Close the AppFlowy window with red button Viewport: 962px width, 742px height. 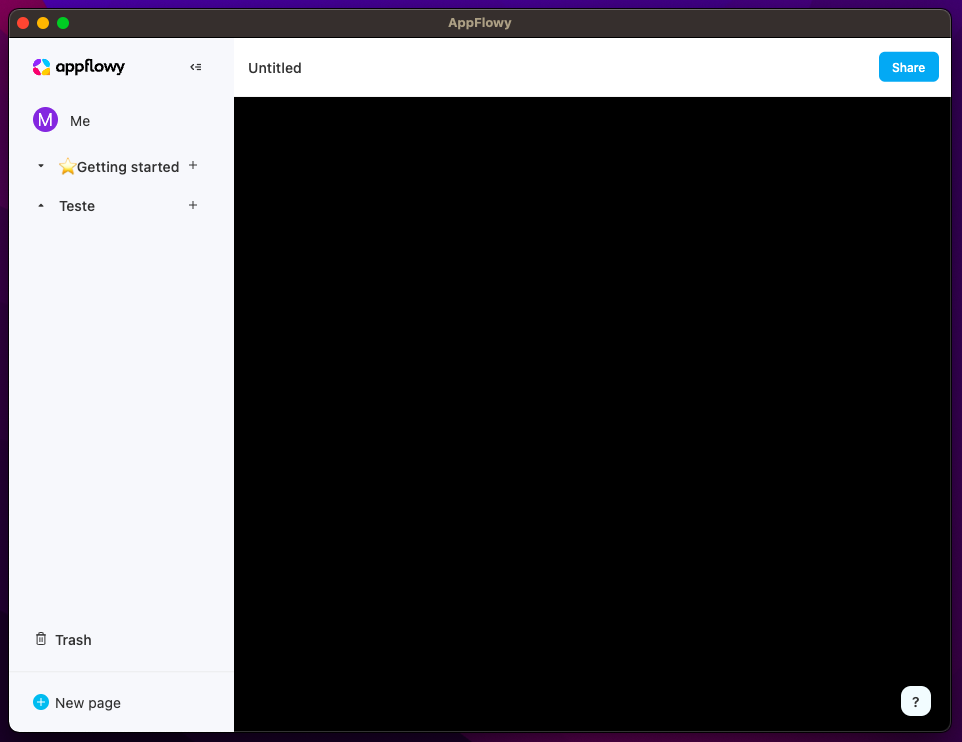tap(23, 23)
